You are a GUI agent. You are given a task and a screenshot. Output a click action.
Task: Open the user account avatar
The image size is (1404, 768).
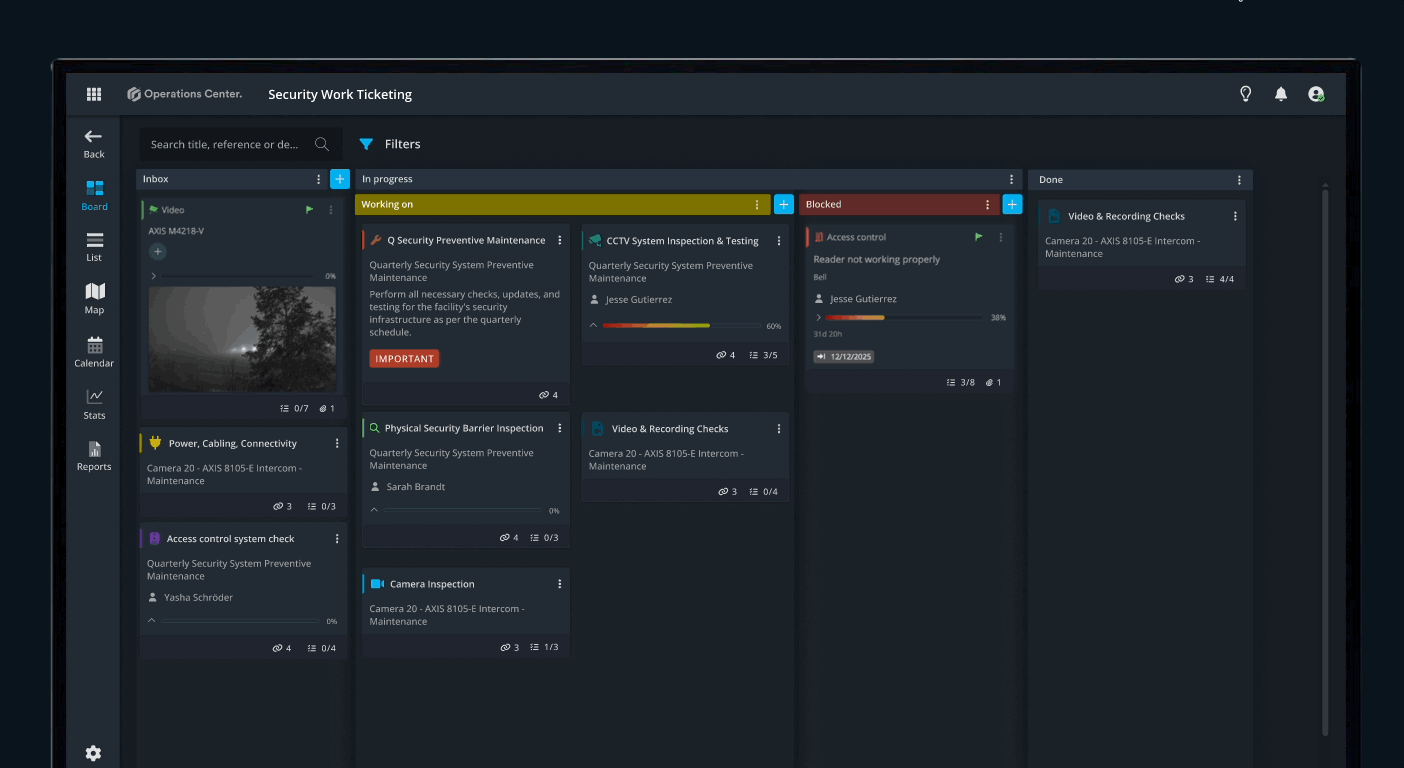(x=1316, y=94)
